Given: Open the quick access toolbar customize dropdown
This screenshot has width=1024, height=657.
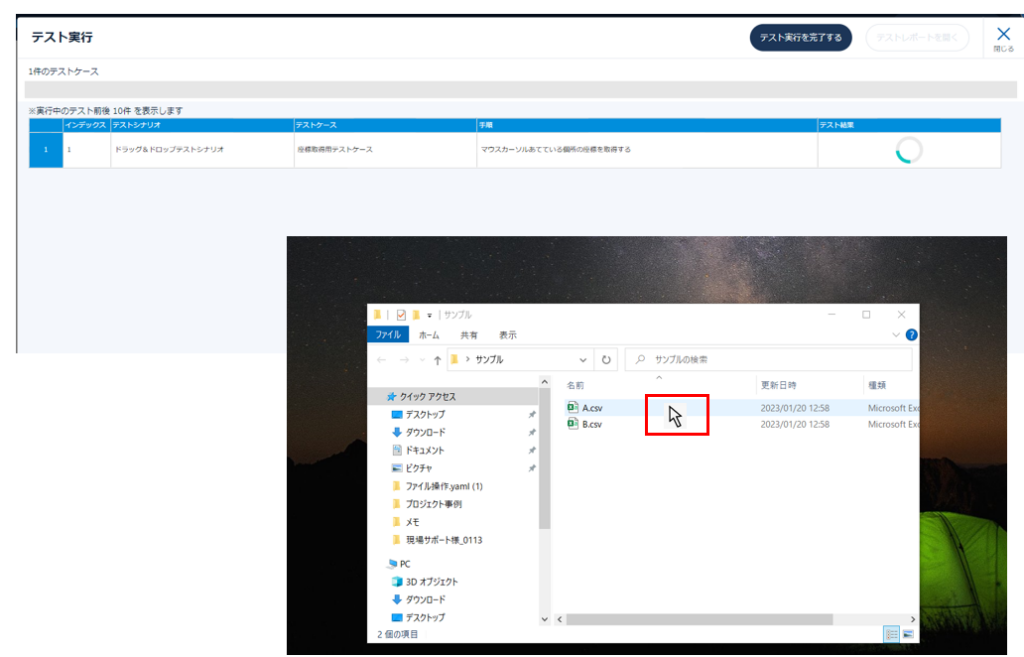Looking at the screenshot, I should 429,314.
